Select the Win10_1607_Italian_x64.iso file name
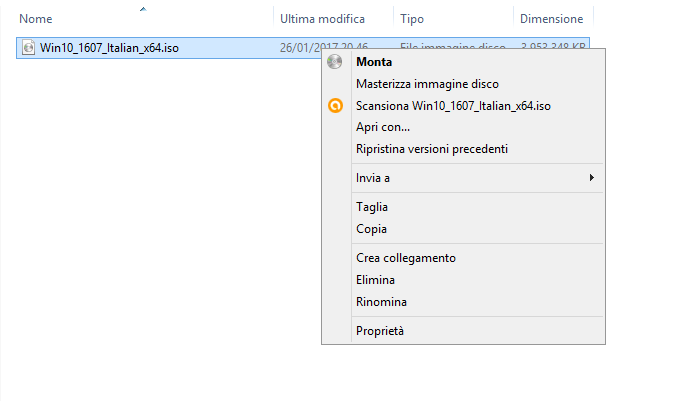678x401 pixels. tap(110, 48)
